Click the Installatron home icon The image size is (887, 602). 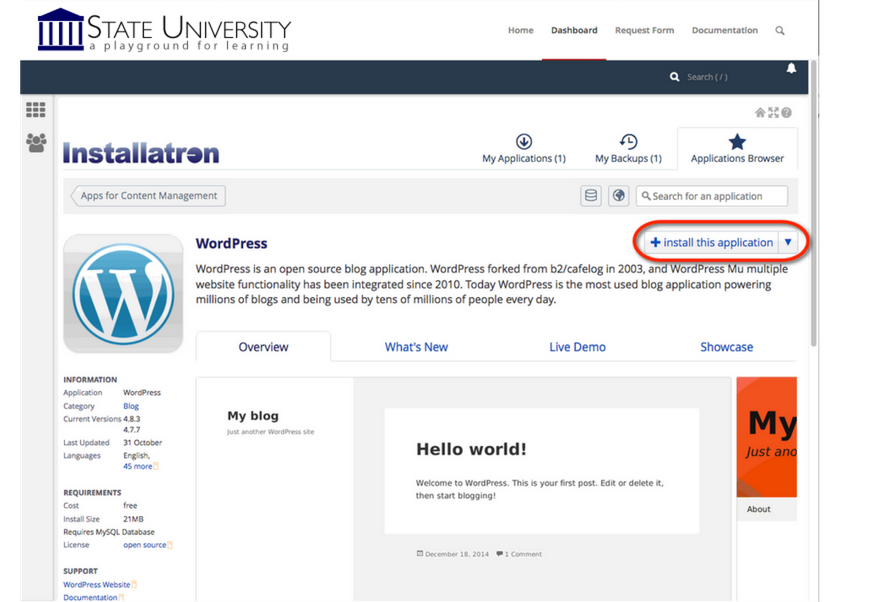(x=760, y=113)
